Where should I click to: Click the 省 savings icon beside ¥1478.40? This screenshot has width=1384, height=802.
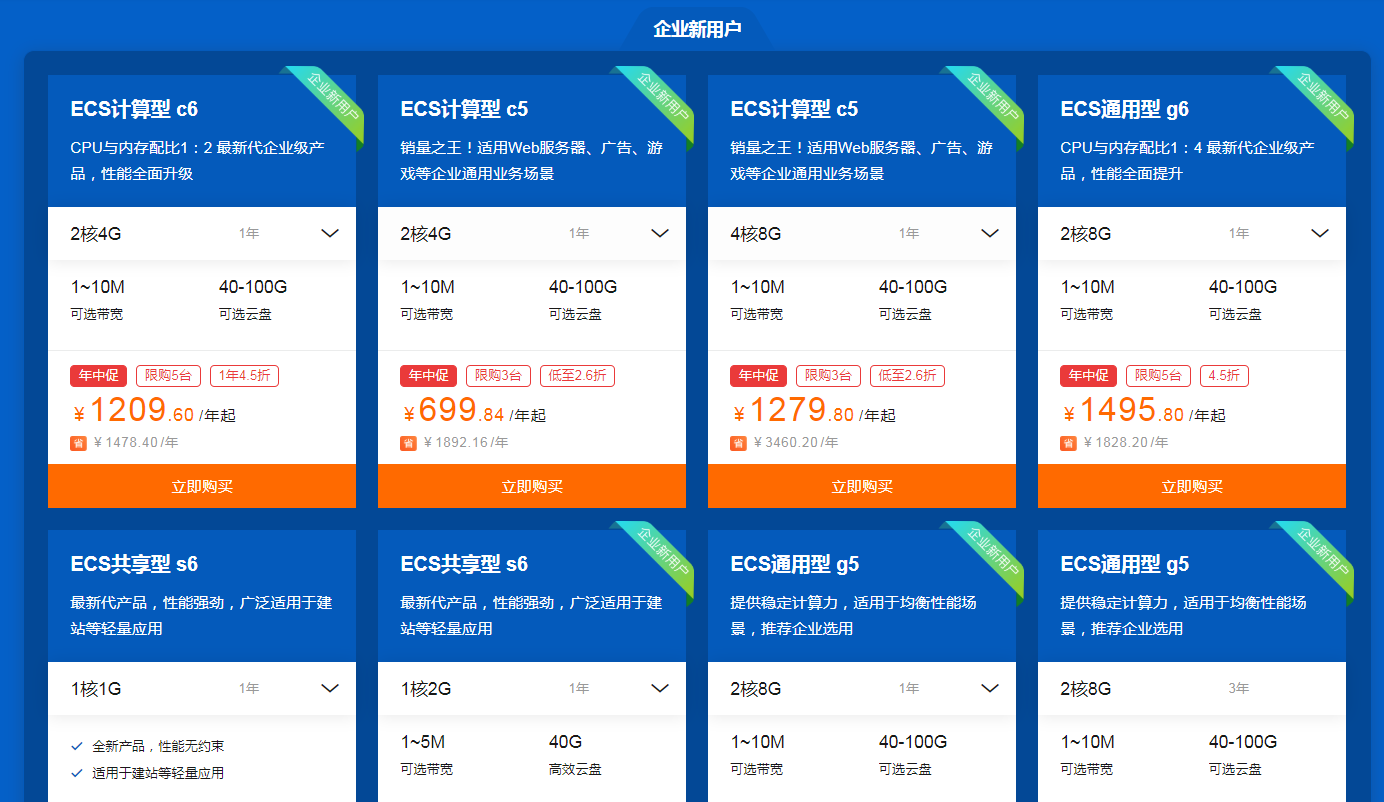click(78, 443)
